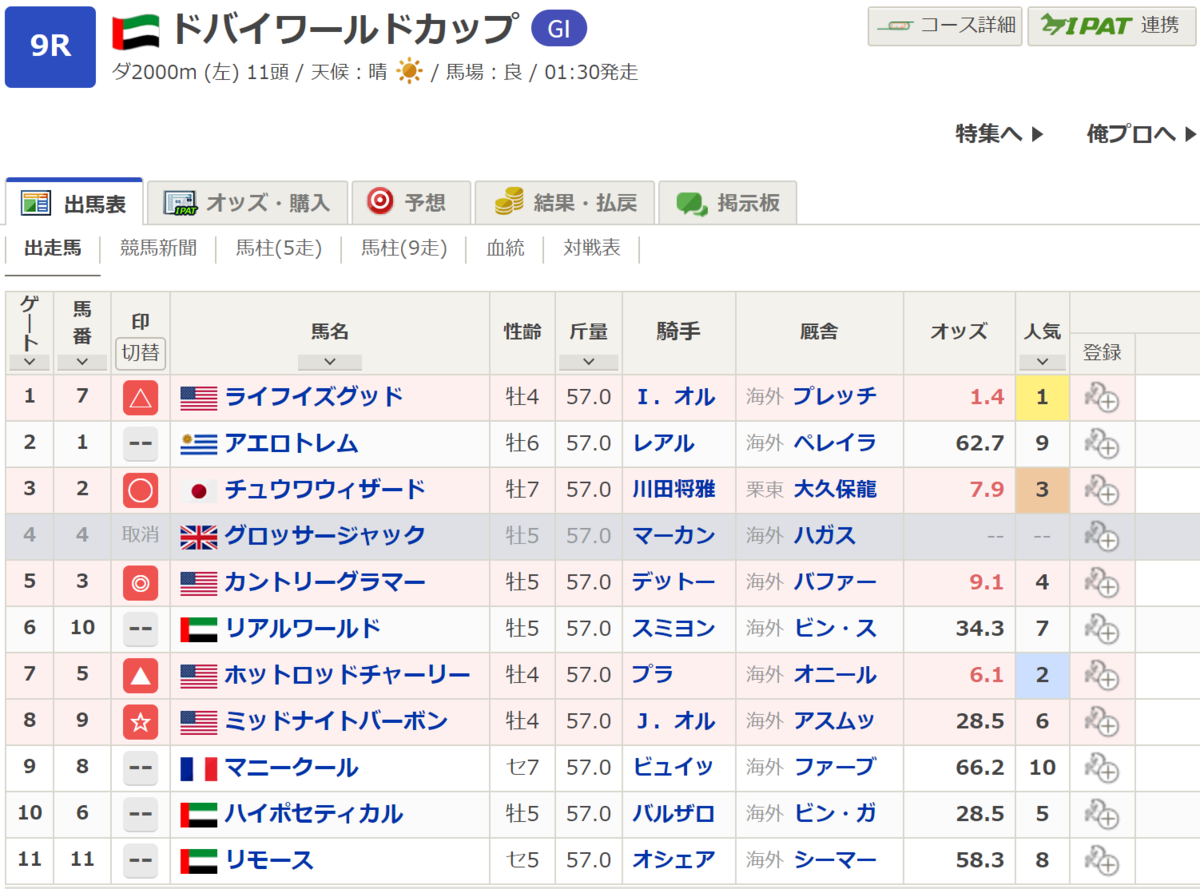This screenshot has height=889, width=1200.
Task: Open jockey page for オシェア
Action: coord(674,860)
